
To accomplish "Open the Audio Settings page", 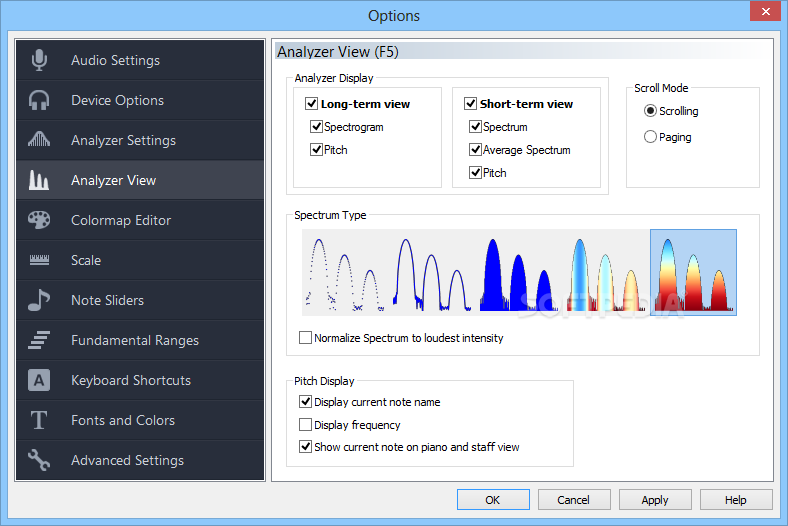I will tap(140, 60).
